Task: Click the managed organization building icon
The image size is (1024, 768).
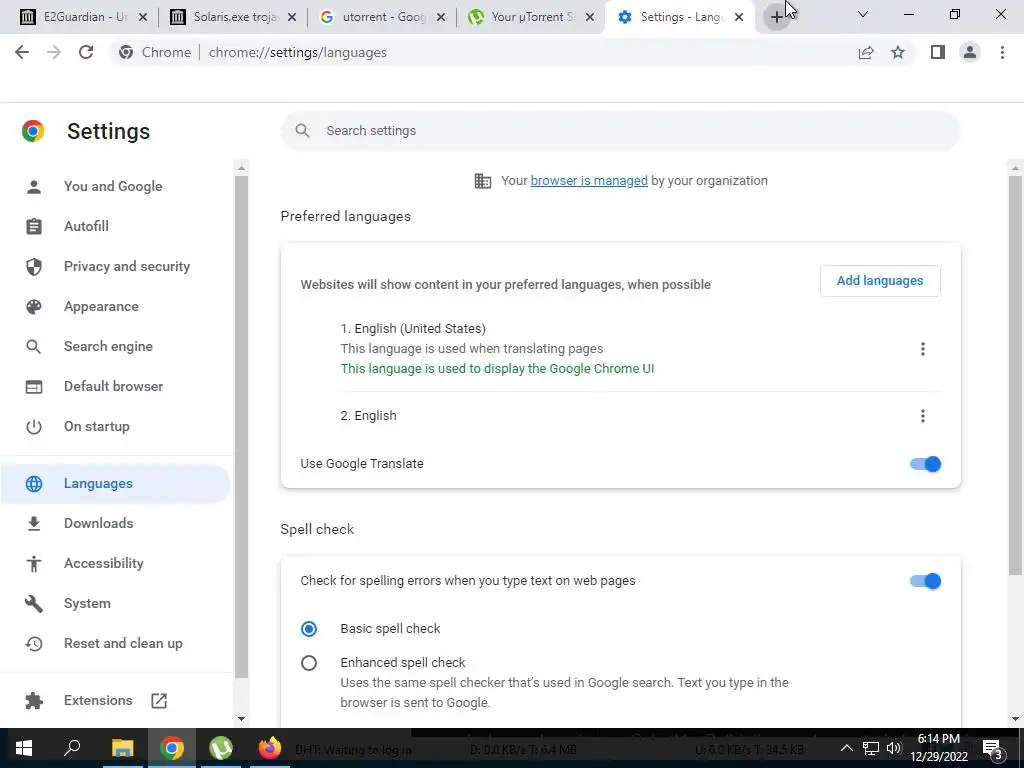Action: point(483,181)
